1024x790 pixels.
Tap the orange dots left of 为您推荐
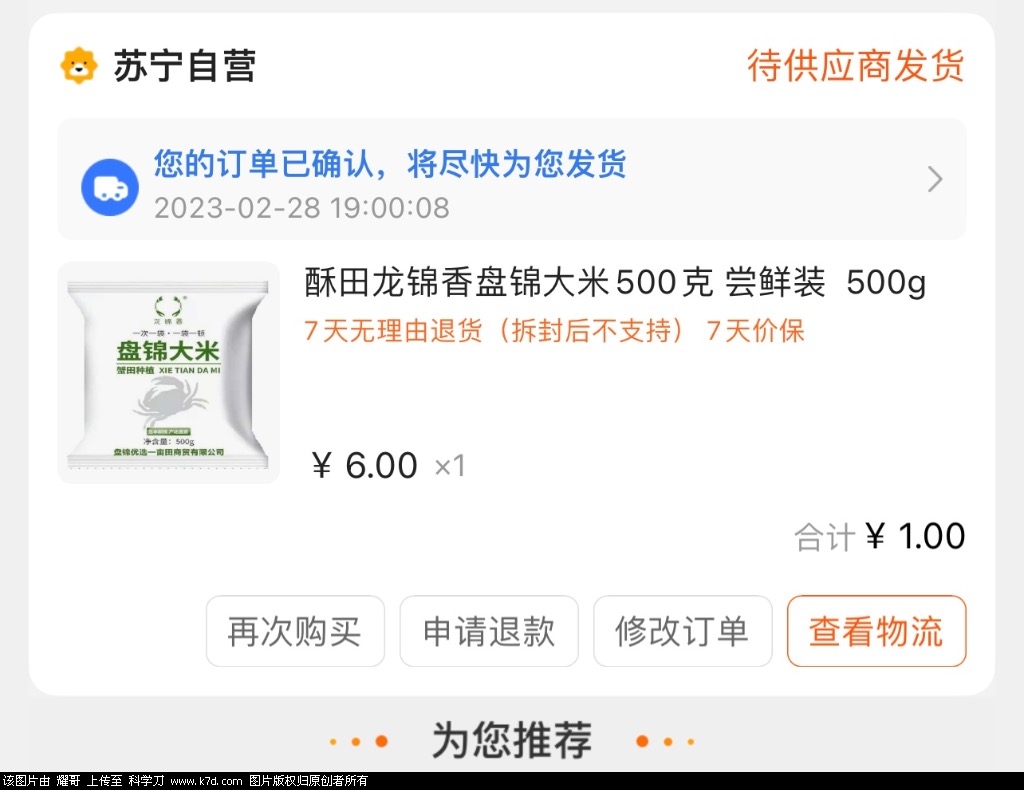[x=359, y=741]
